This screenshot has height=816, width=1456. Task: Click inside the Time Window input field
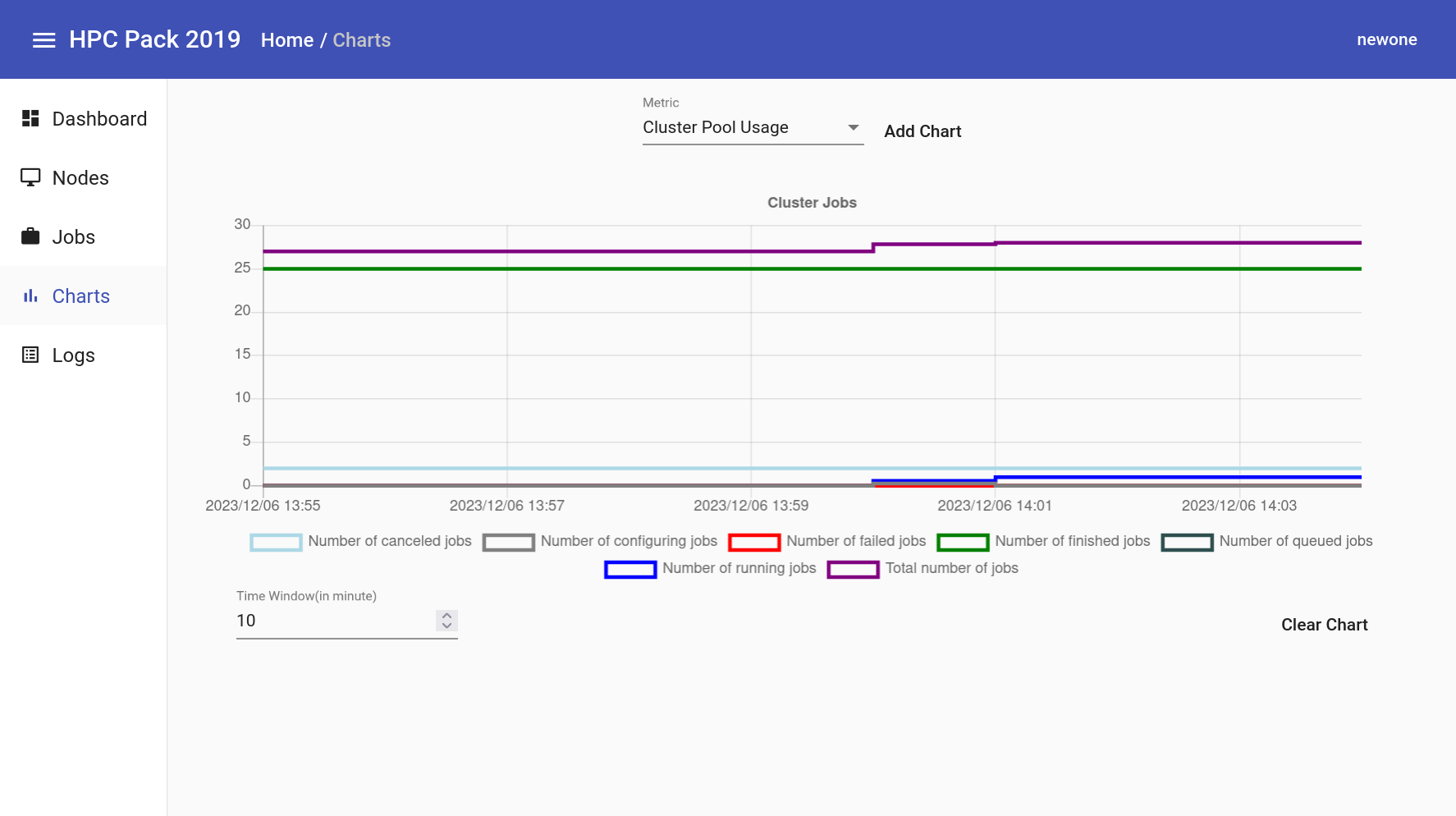click(328, 621)
